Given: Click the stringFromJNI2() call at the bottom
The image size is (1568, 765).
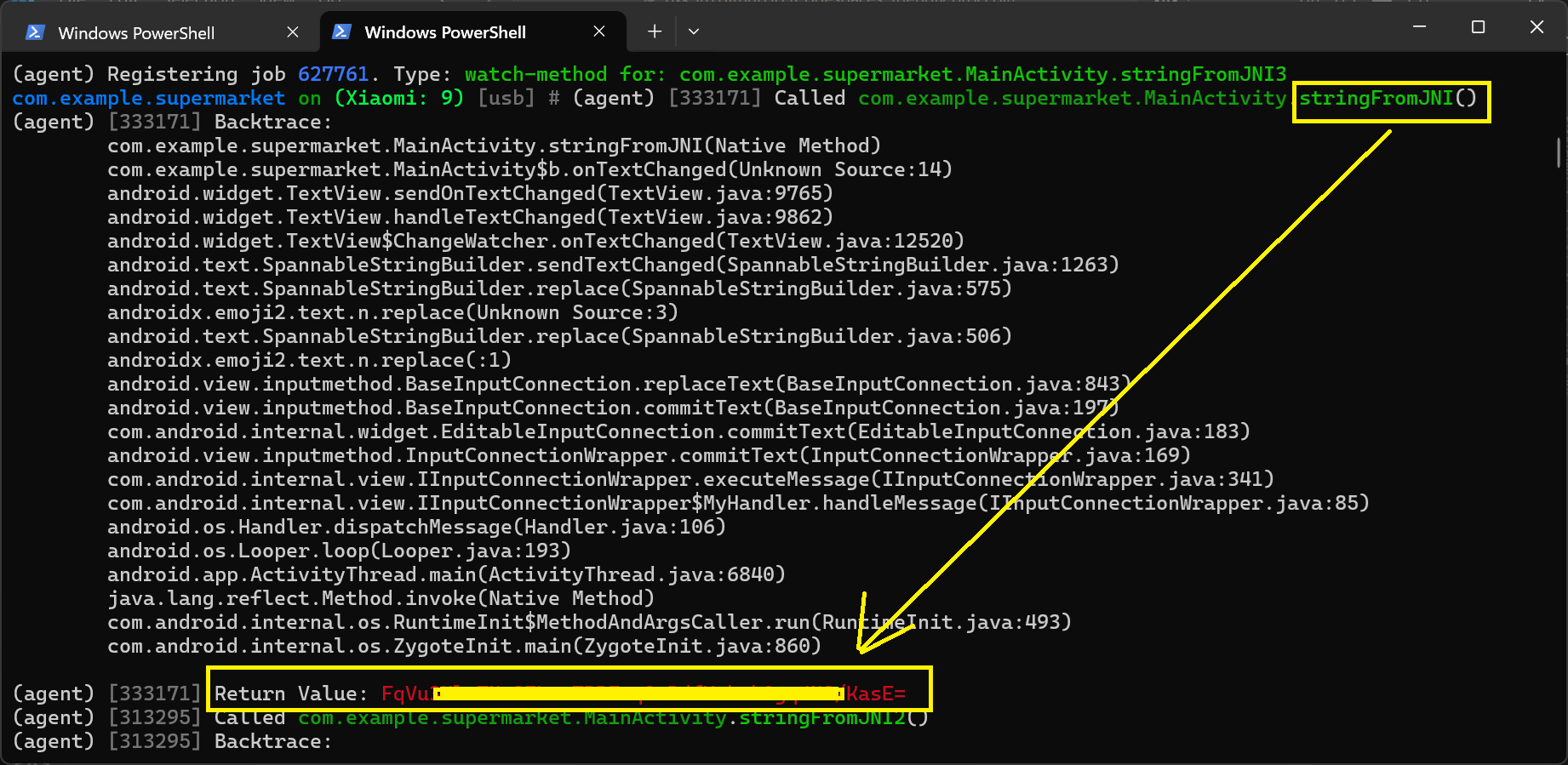Looking at the screenshot, I should [833, 717].
